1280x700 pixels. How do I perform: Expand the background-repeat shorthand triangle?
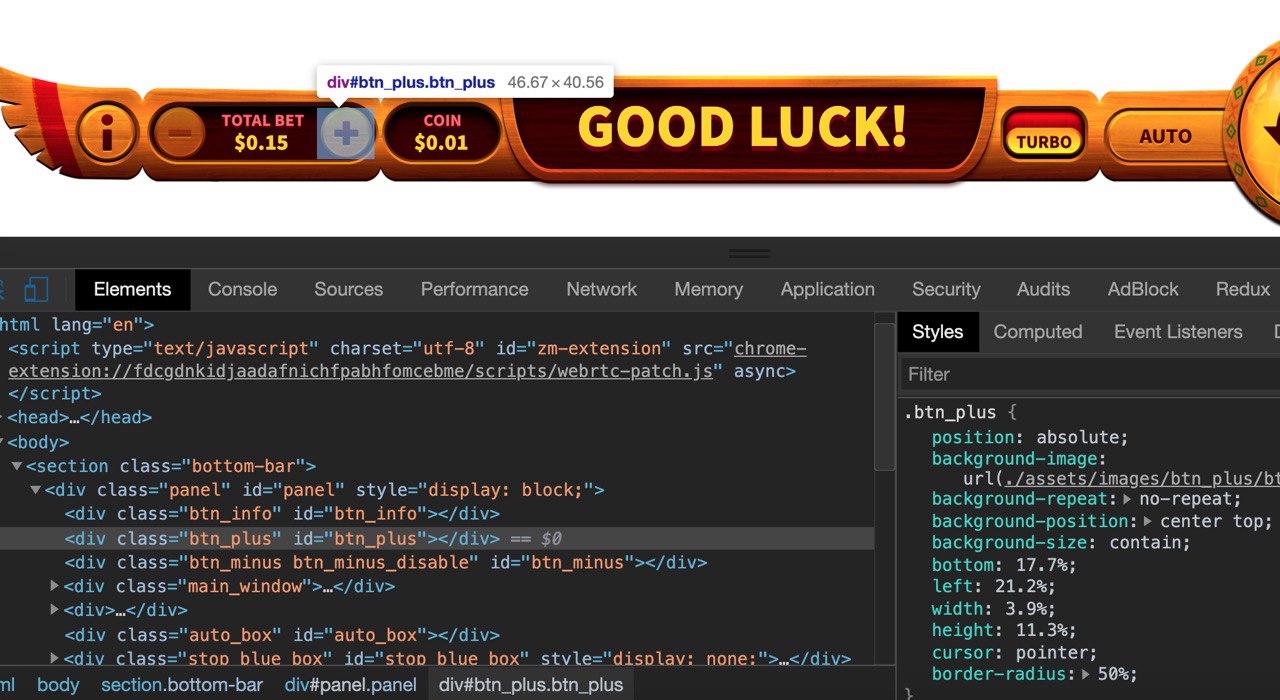coord(1128,499)
